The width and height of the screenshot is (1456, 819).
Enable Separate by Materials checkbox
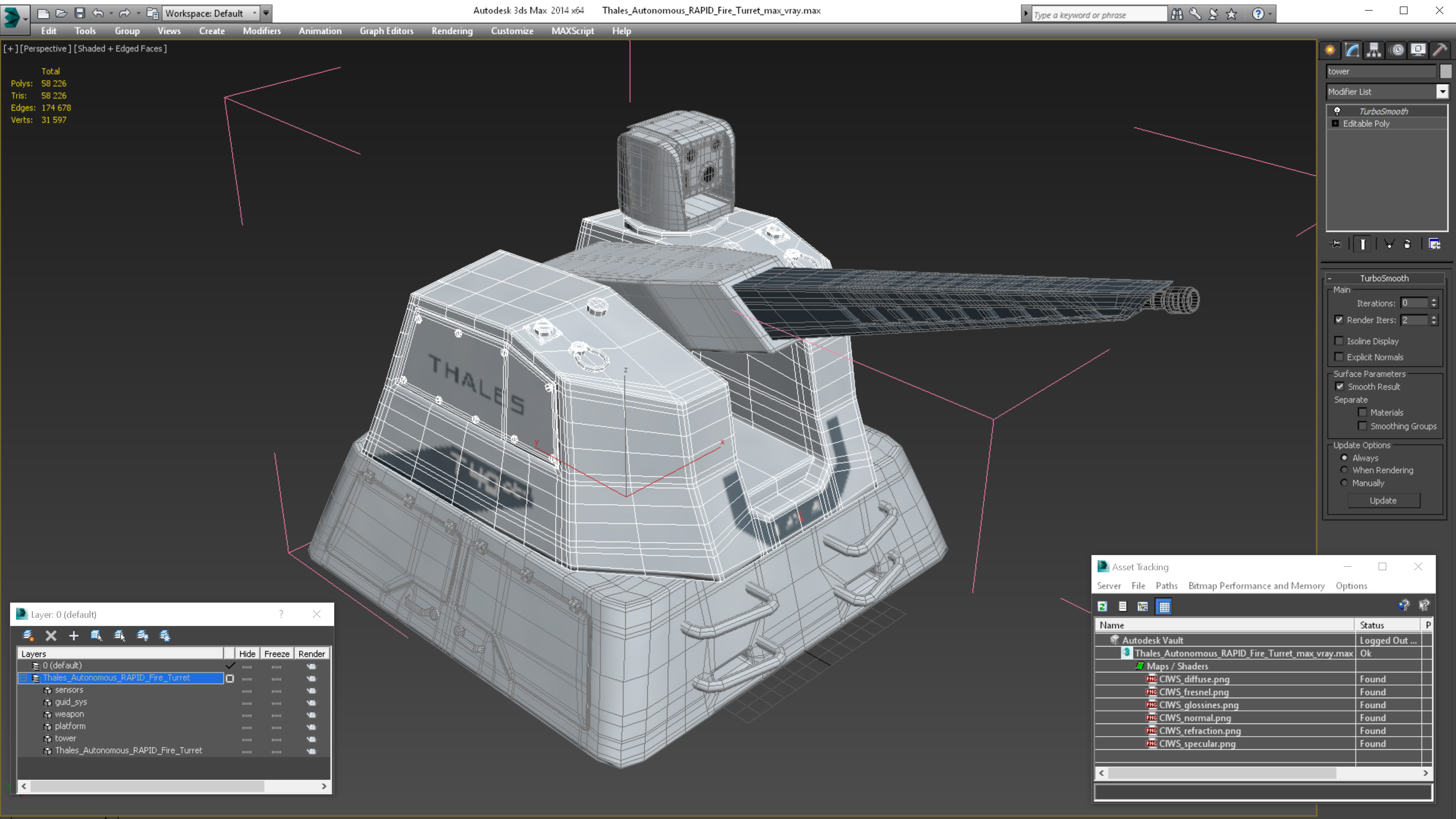pos(1363,413)
